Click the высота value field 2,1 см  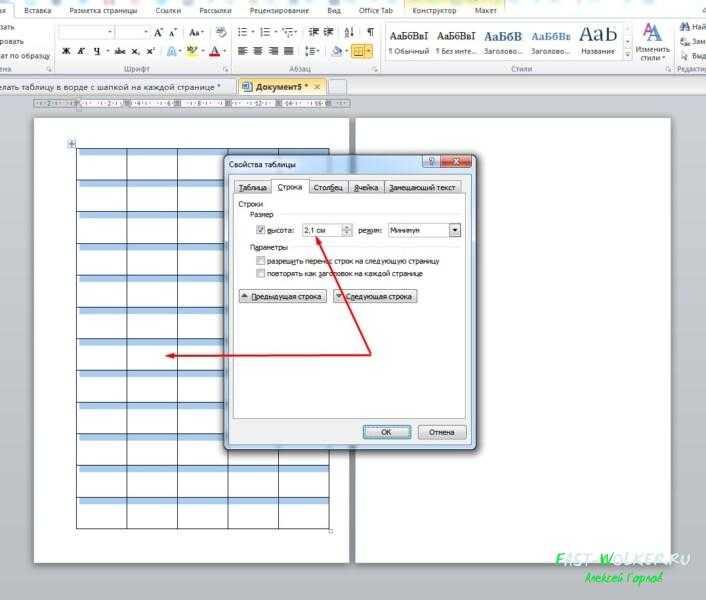click(322, 230)
